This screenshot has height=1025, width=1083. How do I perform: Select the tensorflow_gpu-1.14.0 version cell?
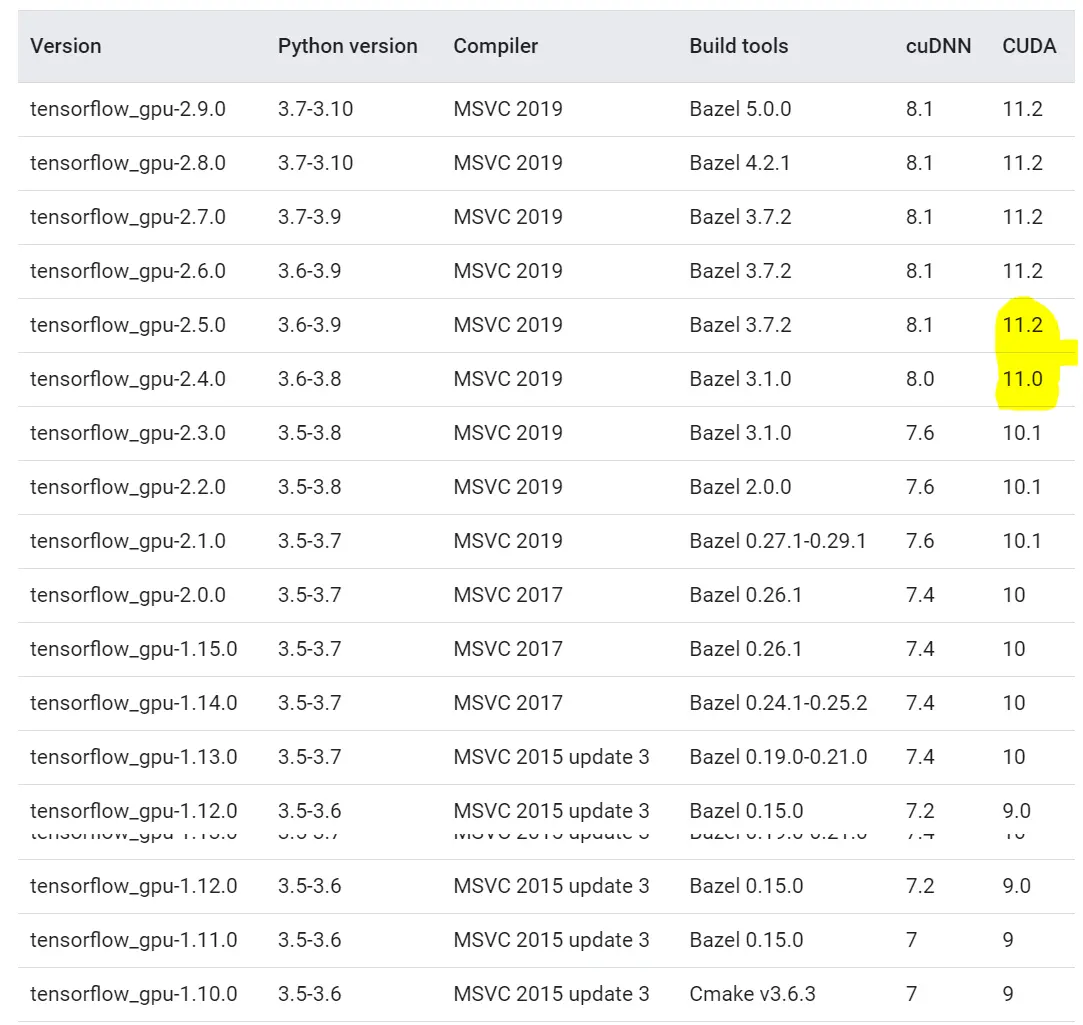133,702
